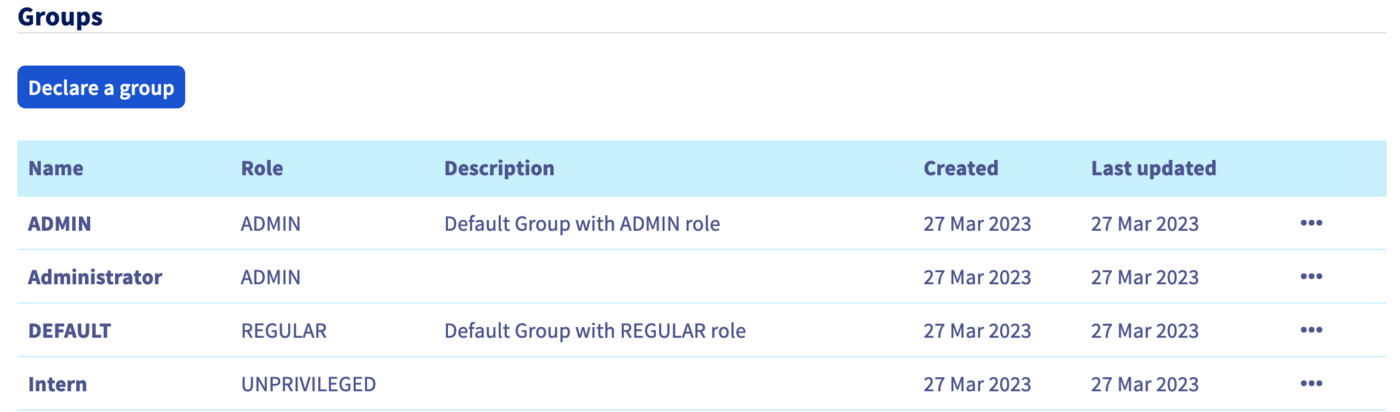1400x412 pixels.
Task: Click the Description column header
Action: click(499, 168)
